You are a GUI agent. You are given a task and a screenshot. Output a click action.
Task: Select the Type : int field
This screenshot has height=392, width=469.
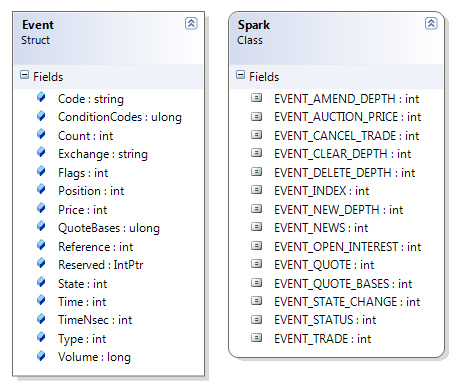click(82, 339)
